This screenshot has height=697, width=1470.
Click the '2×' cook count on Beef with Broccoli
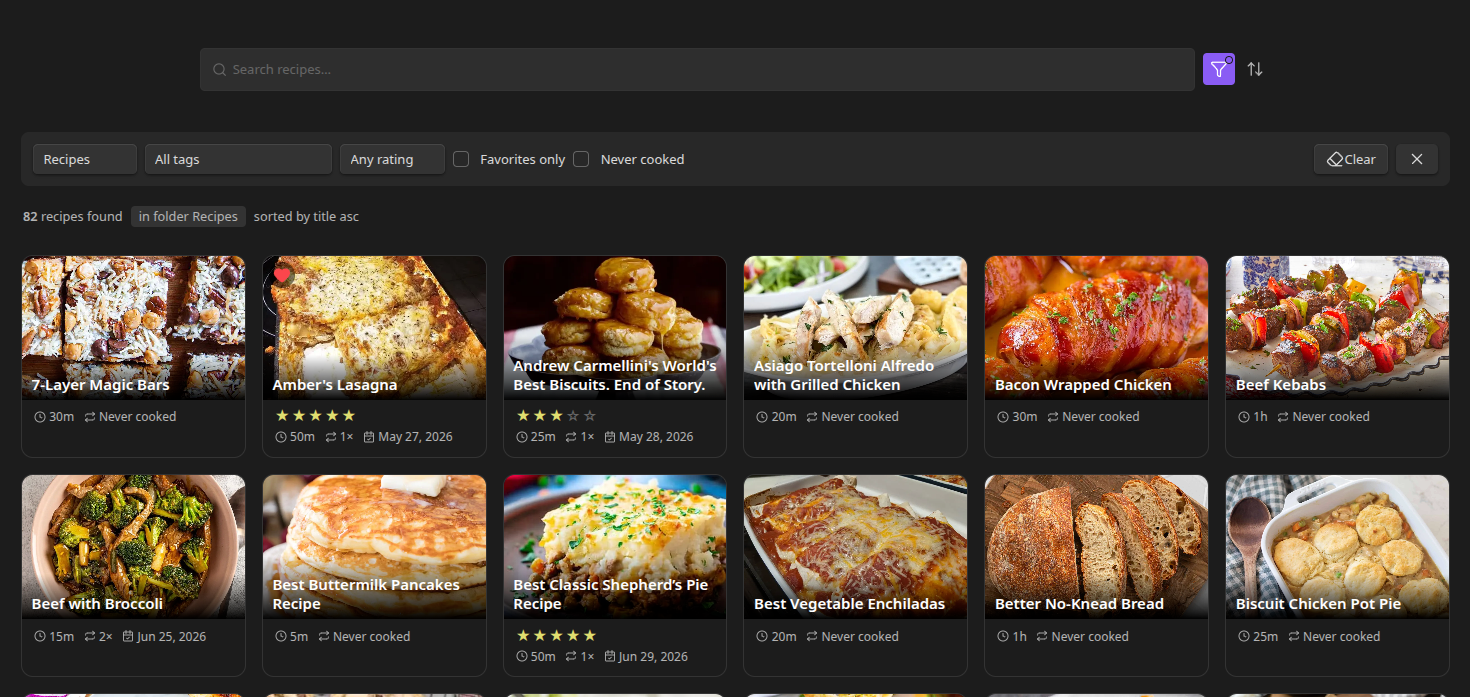[106, 636]
